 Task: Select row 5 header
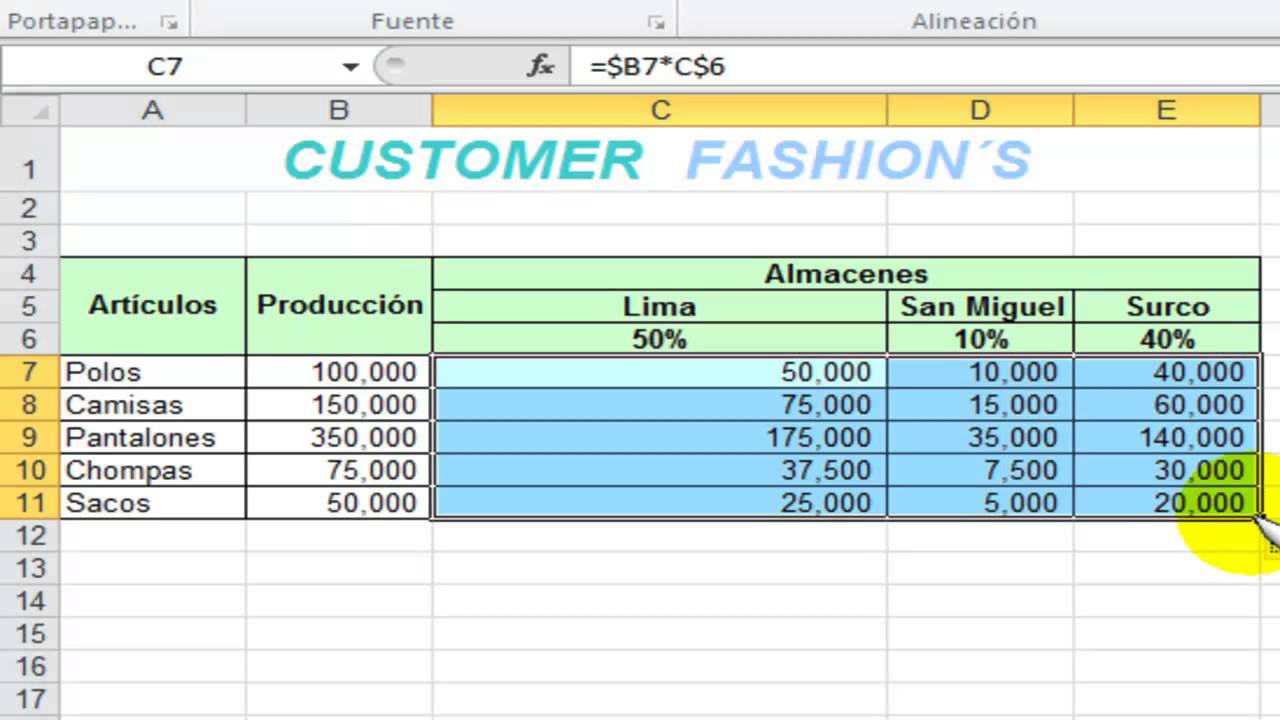(x=30, y=306)
